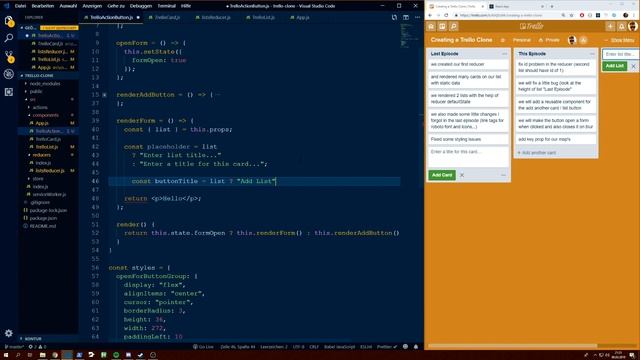Click the open changes icon in editor toolbar
640x360 pixels.
[x=394, y=18]
